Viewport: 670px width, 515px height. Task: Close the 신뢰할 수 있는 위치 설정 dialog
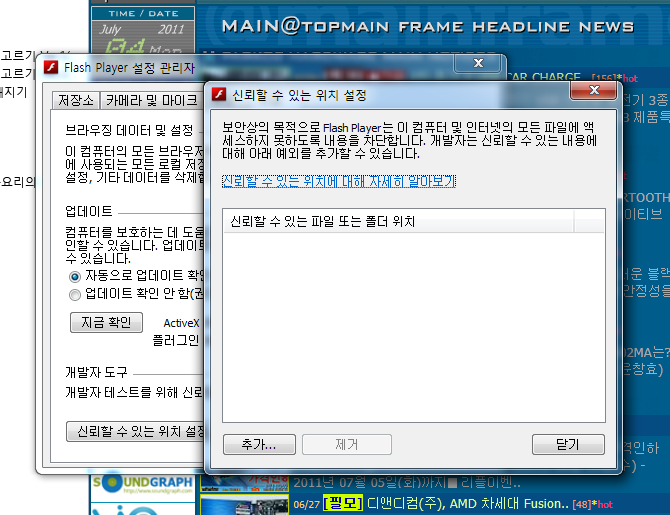pos(594,90)
